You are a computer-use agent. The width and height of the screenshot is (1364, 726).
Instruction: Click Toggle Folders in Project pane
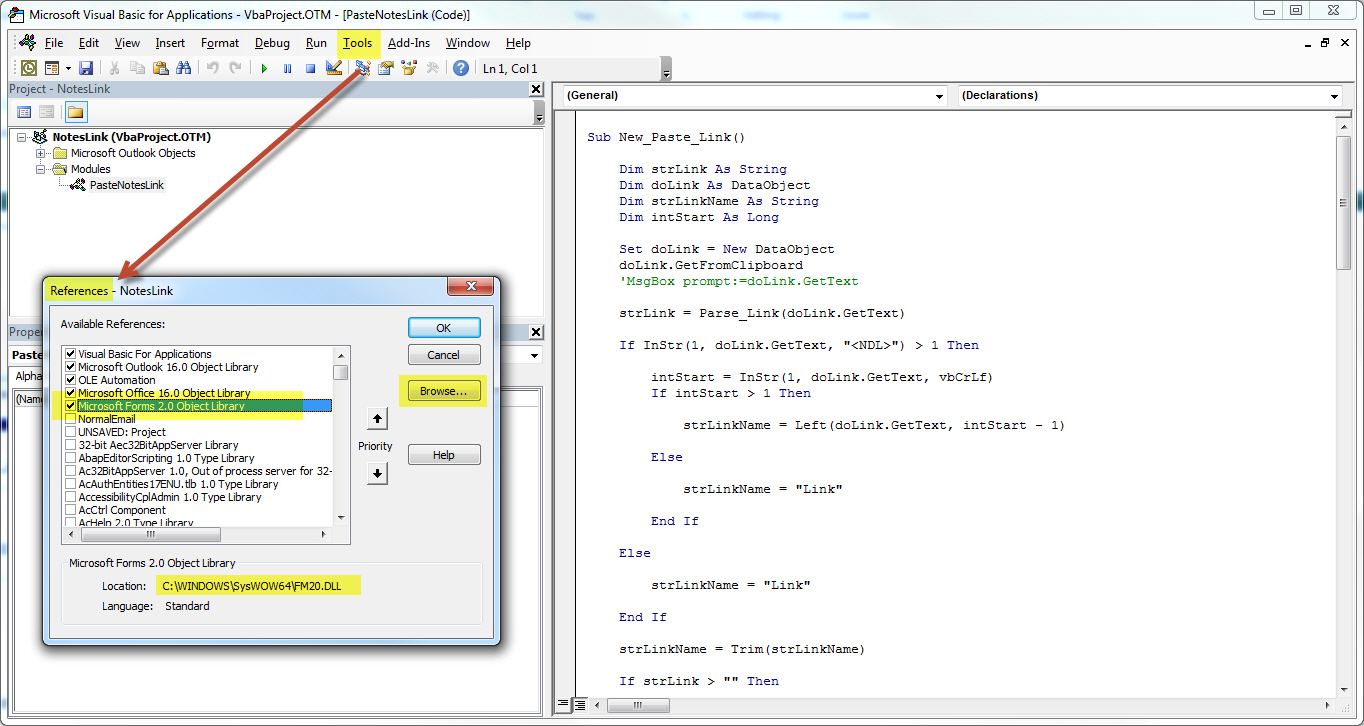pos(76,112)
